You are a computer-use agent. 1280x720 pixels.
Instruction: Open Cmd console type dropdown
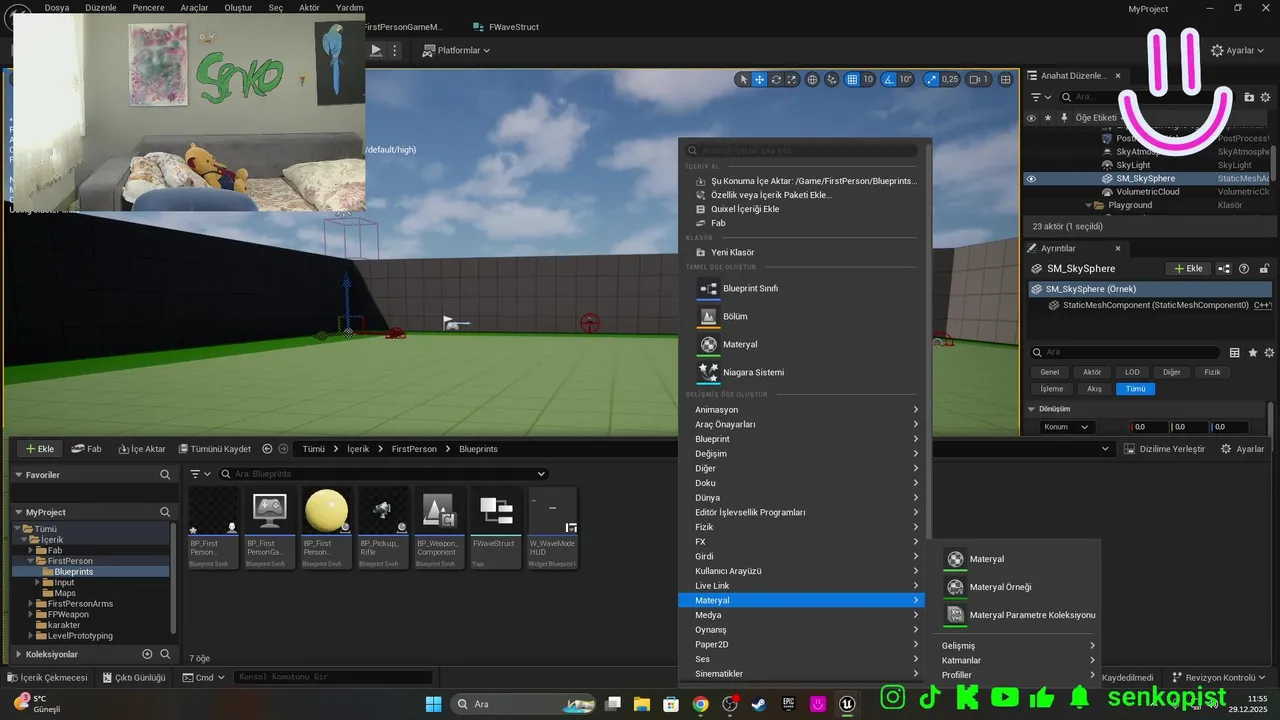(x=203, y=677)
